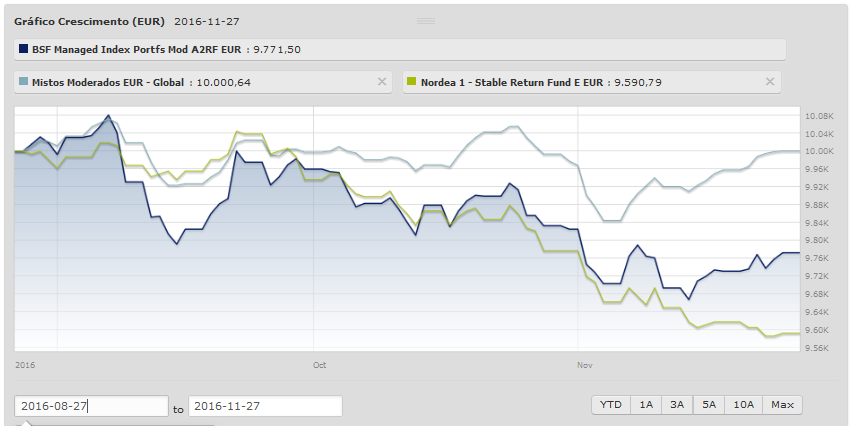Show the 10A period on chart
Viewport: 853px width, 426px height.
pos(743,405)
